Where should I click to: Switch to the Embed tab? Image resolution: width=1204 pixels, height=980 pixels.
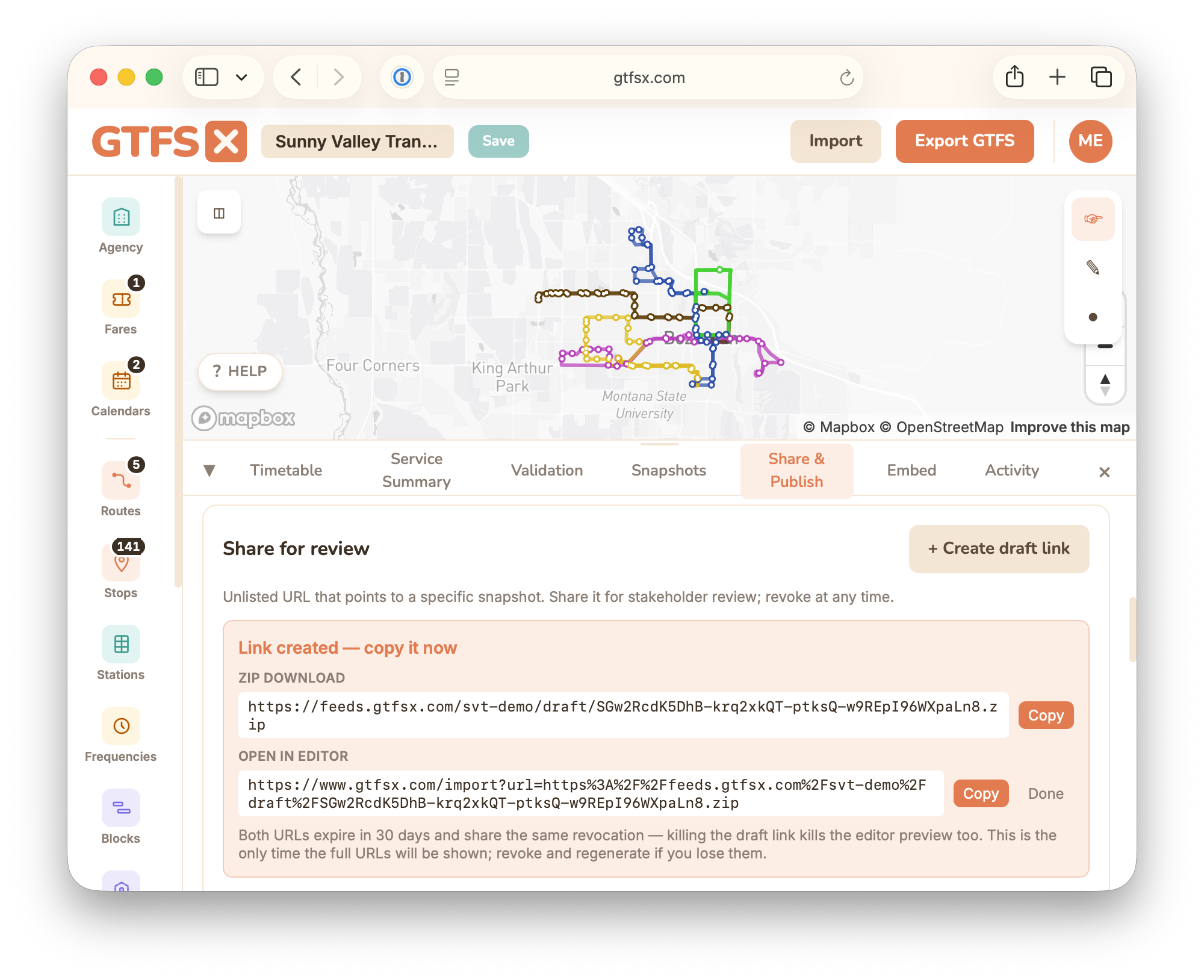911,471
